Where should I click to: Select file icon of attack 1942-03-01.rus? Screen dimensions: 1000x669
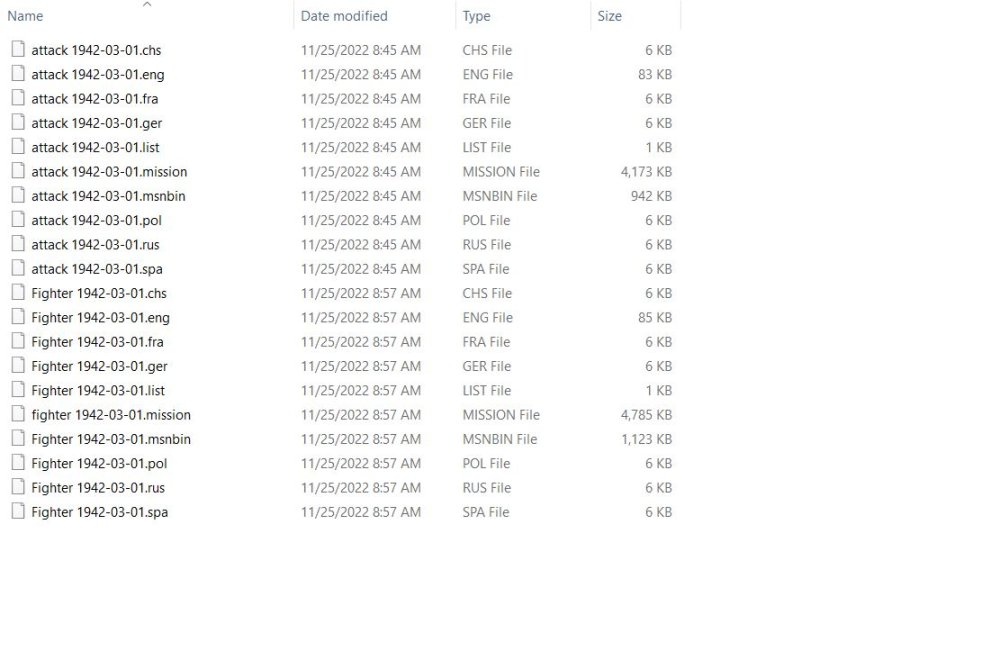[18, 244]
